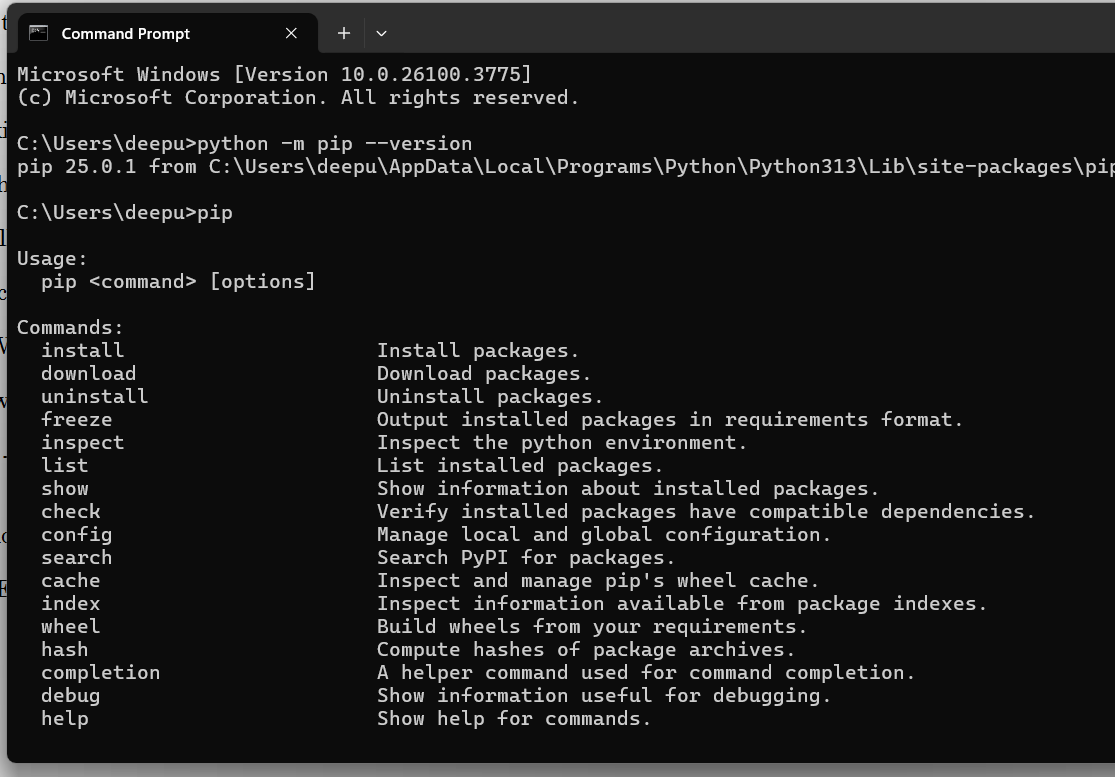The image size is (1115, 777).
Task: Click the Command Prompt tab icon
Action: pos(38,33)
